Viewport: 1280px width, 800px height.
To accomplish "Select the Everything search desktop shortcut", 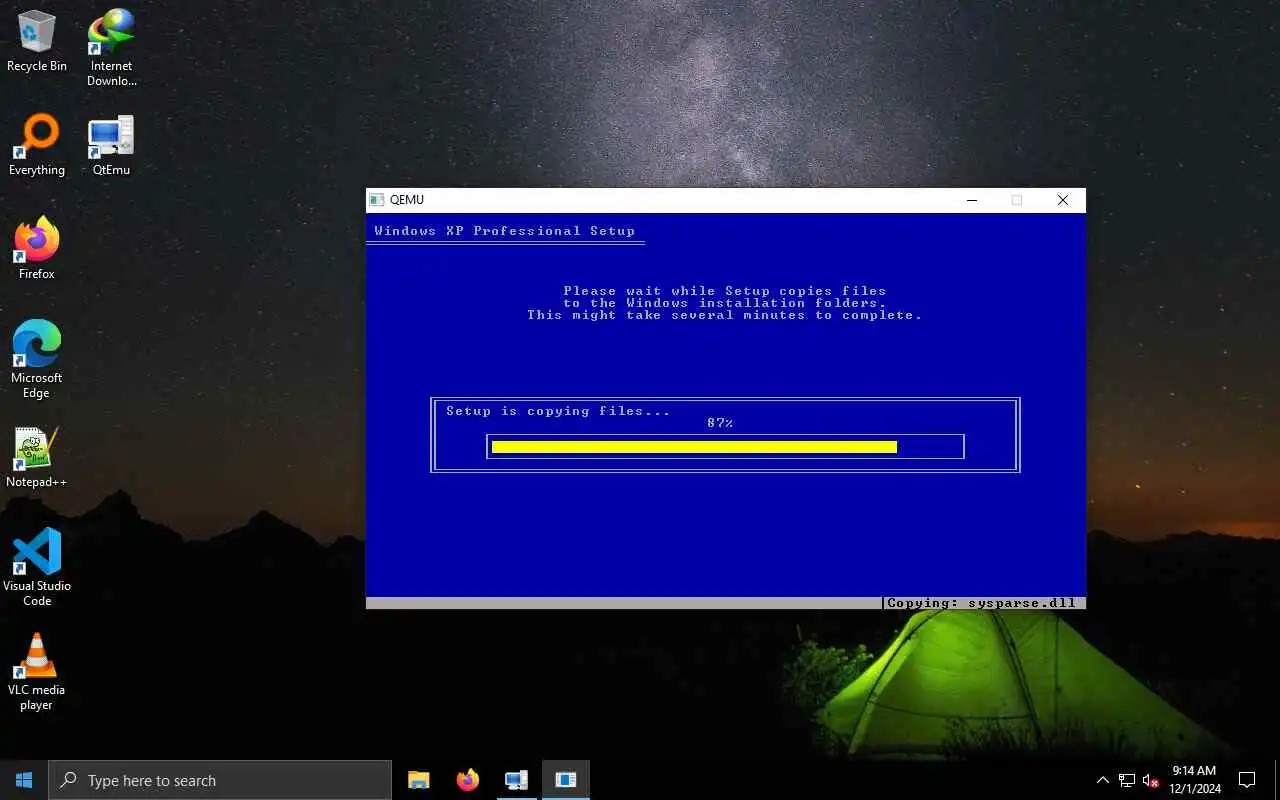I will point(37,146).
